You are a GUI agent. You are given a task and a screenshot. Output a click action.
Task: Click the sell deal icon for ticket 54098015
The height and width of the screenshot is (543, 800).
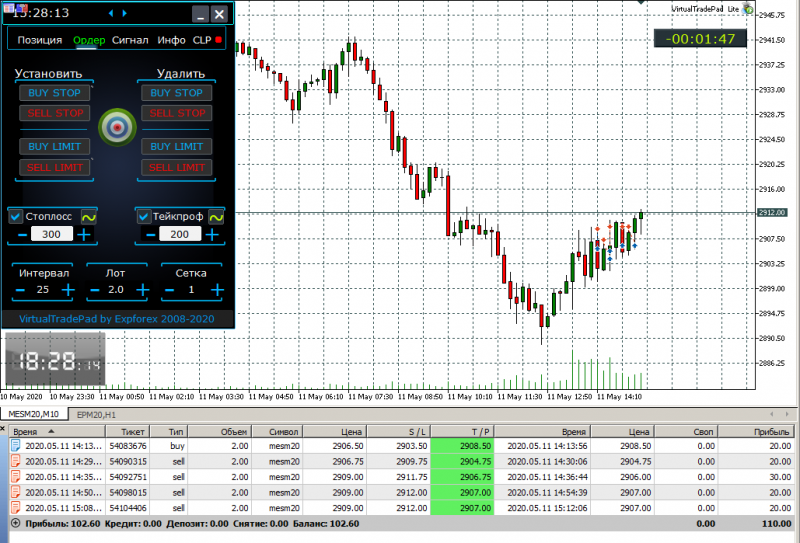point(16,492)
